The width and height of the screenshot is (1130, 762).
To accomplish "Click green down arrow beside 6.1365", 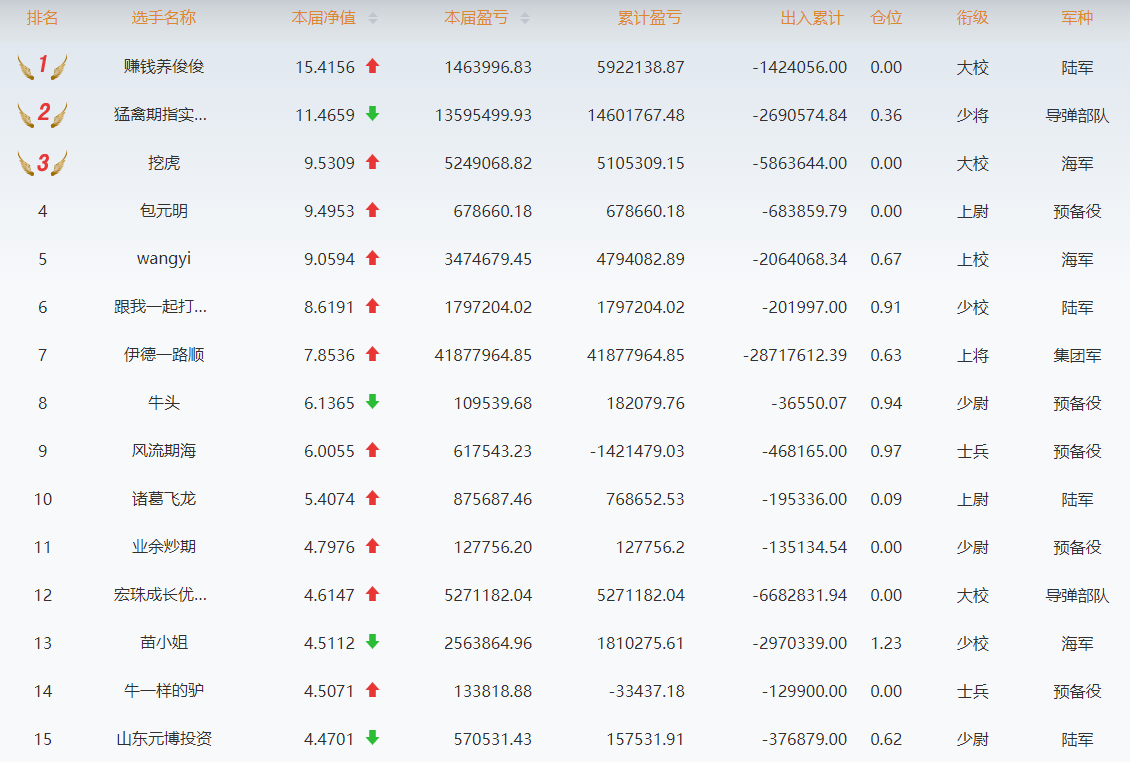I will coord(373,402).
